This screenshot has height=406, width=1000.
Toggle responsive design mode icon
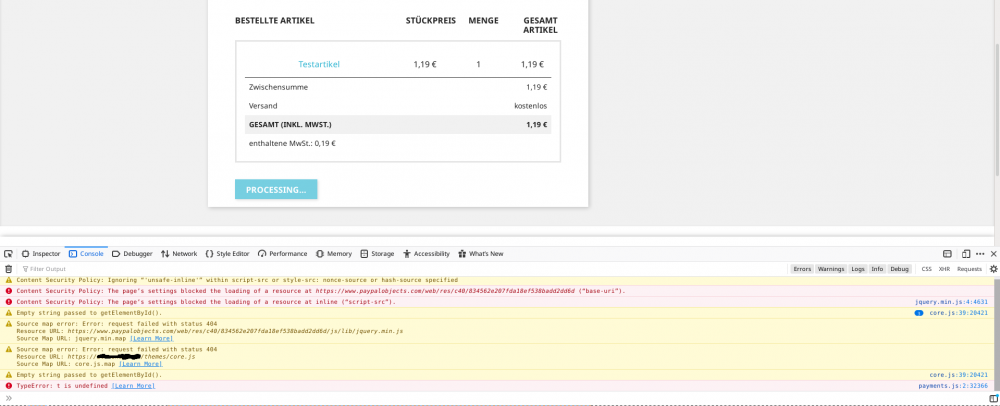pyautogui.click(x=966, y=254)
